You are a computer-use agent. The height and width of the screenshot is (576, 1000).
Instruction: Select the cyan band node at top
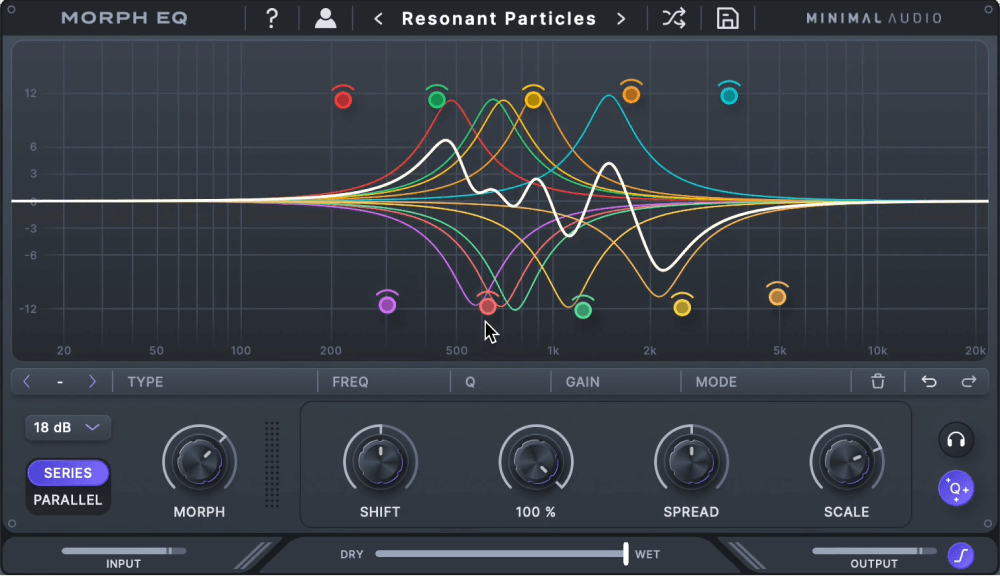tap(729, 96)
